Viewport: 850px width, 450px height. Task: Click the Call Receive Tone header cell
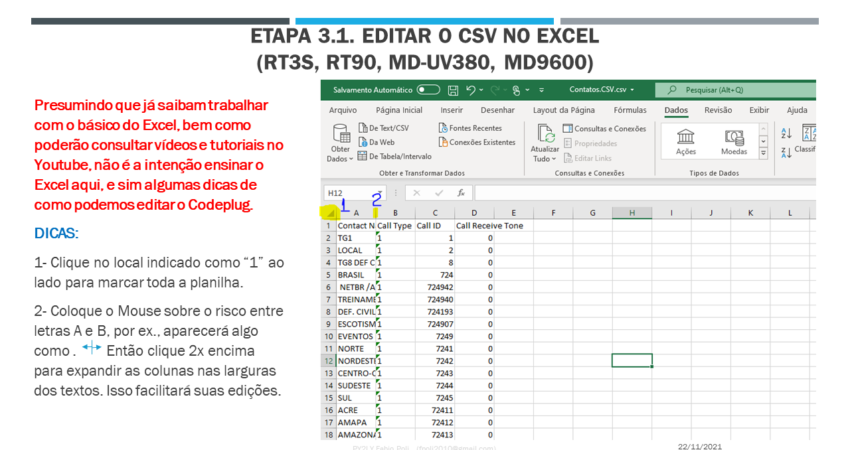(490, 226)
